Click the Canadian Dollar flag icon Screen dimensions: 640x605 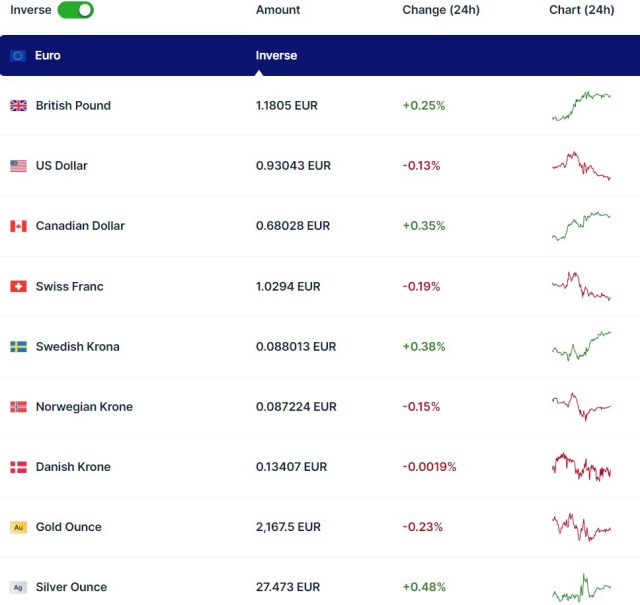[18, 226]
